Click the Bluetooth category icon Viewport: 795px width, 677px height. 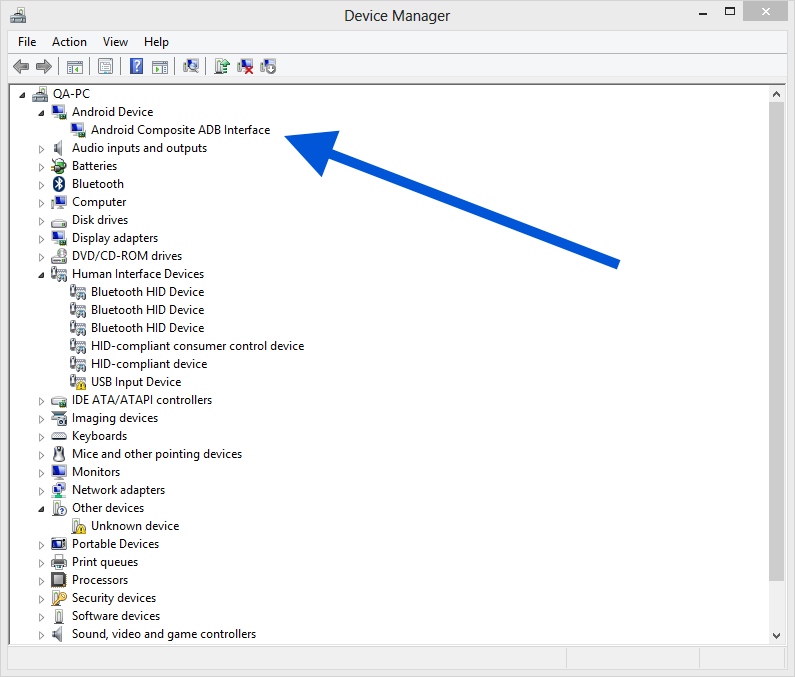59,184
